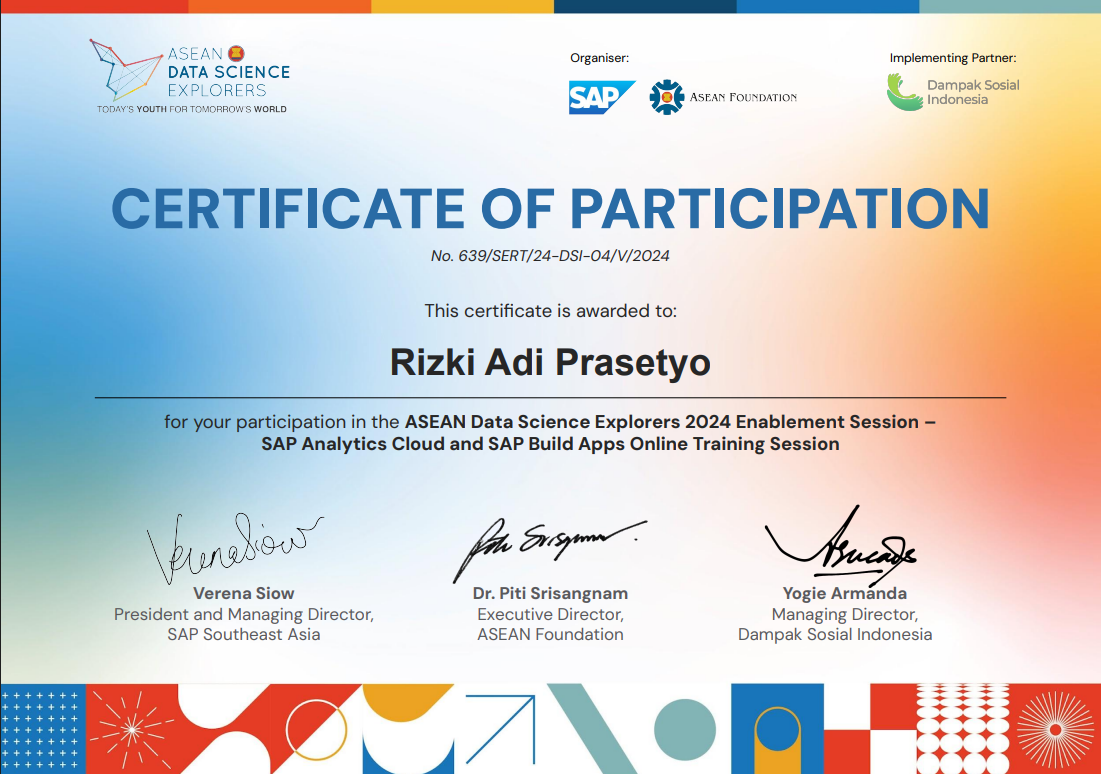Click the ASEAN Data Science Explorers logo
This screenshot has width=1101, height=774.
click(185, 75)
